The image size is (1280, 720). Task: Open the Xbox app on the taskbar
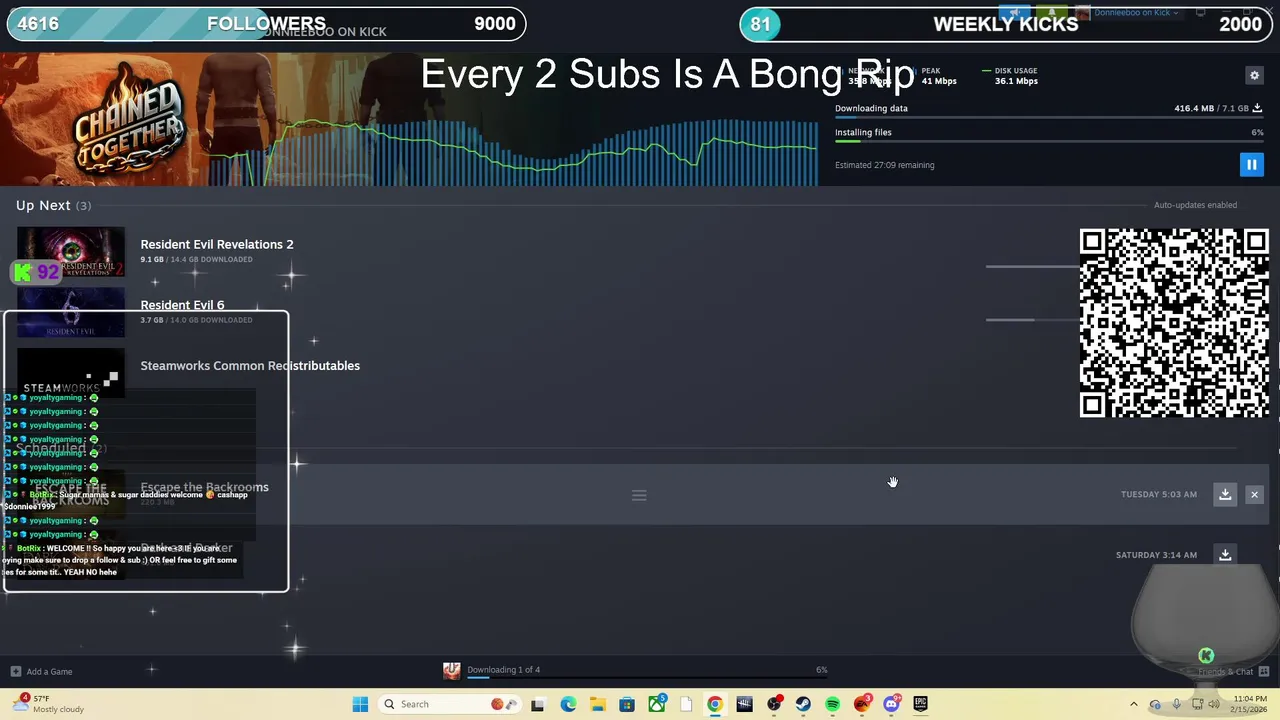coord(656,704)
